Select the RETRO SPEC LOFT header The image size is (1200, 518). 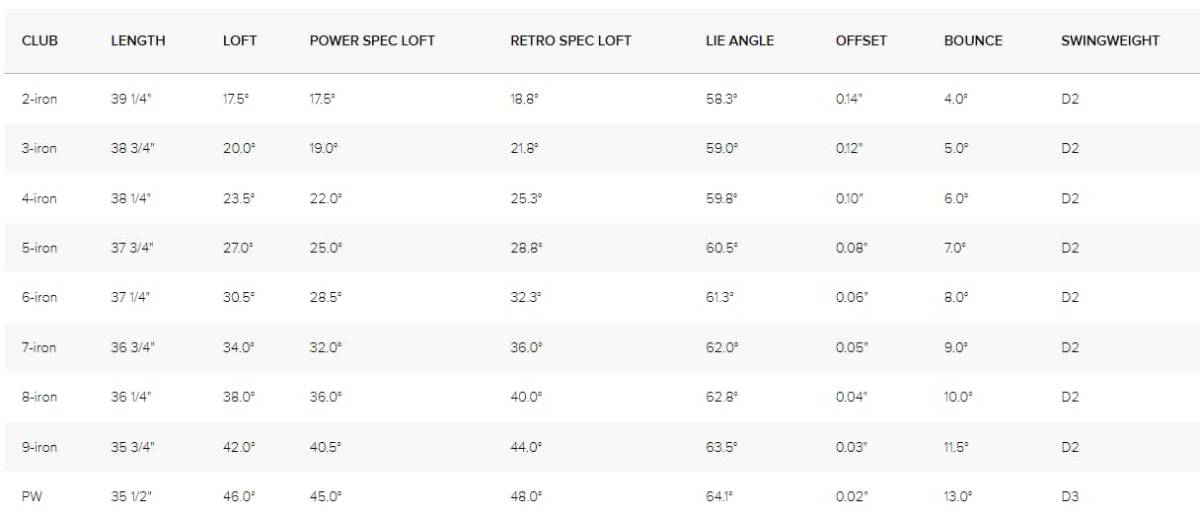pos(571,41)
